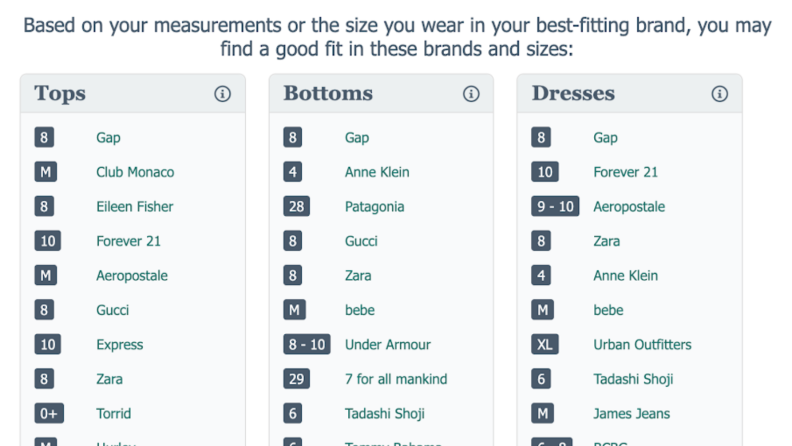Click Anne Klein in Dresses list

pyautogui.click(x=625, y=276)
